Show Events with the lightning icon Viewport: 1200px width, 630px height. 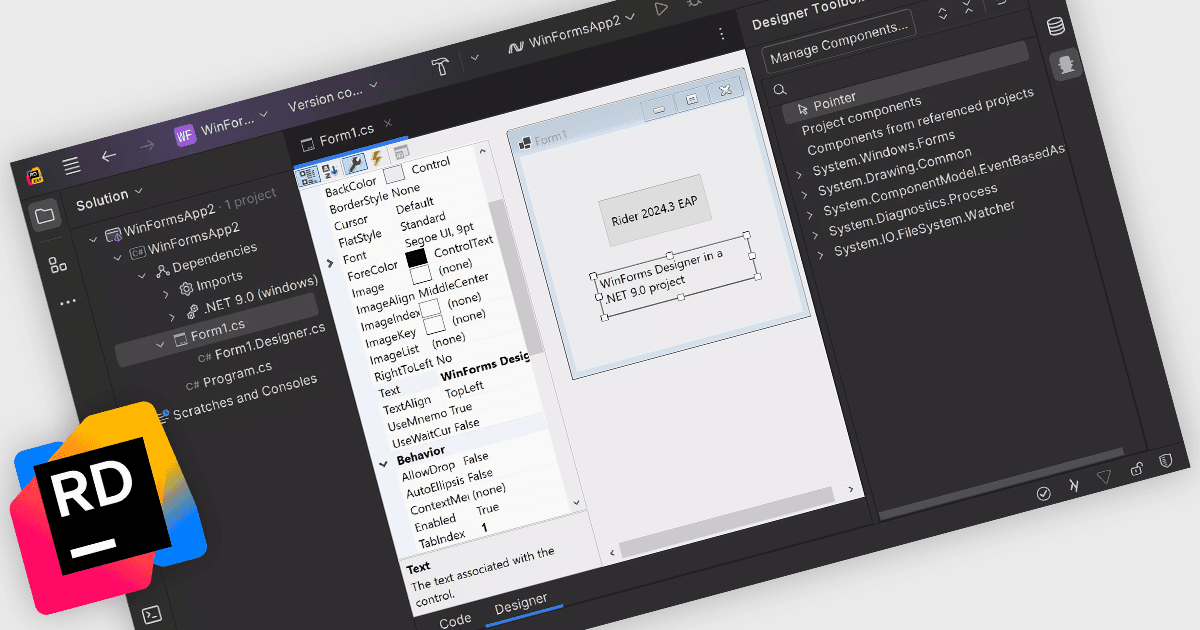click(376, 159)
